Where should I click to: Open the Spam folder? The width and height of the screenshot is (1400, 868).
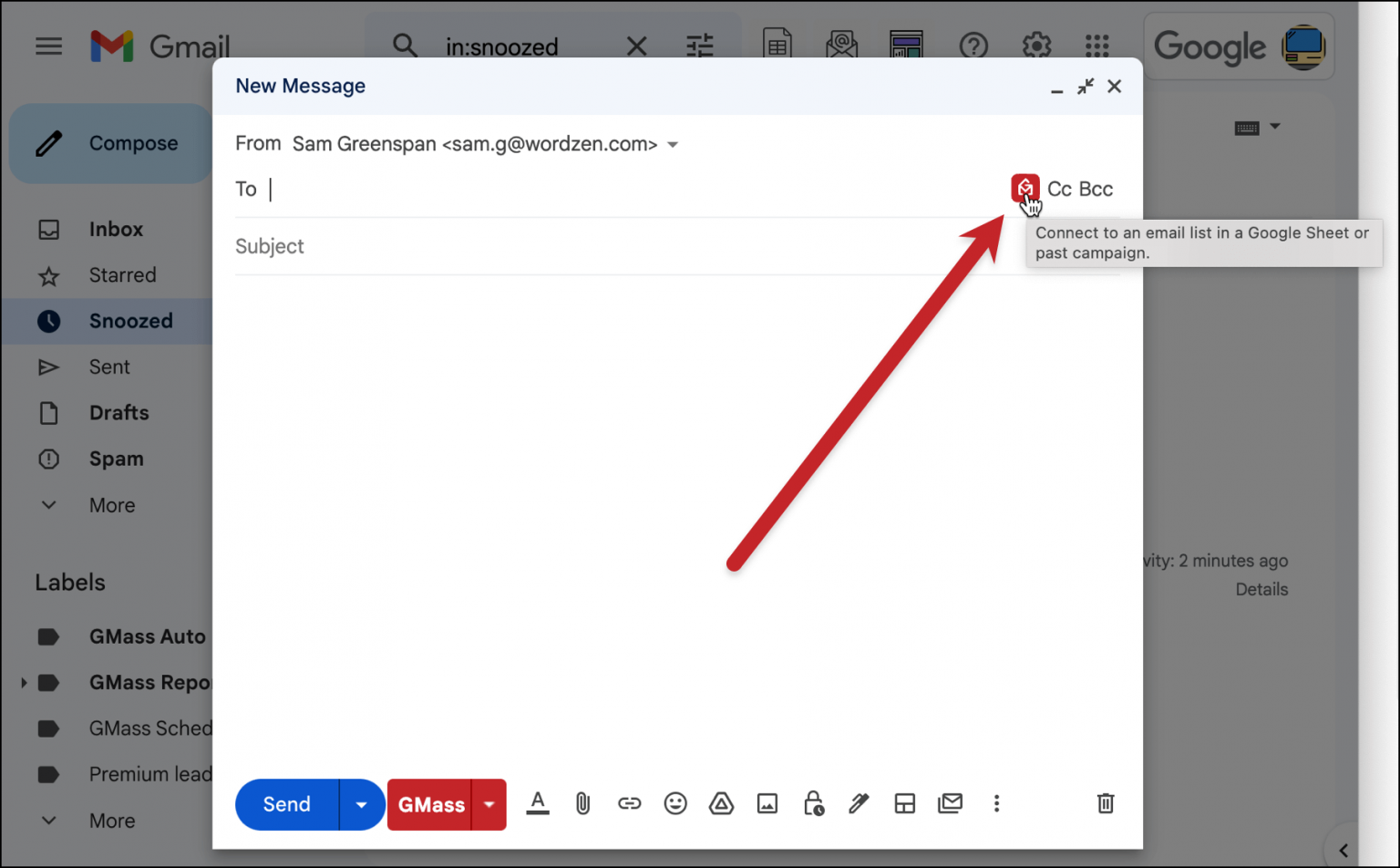tap(116, 459)
